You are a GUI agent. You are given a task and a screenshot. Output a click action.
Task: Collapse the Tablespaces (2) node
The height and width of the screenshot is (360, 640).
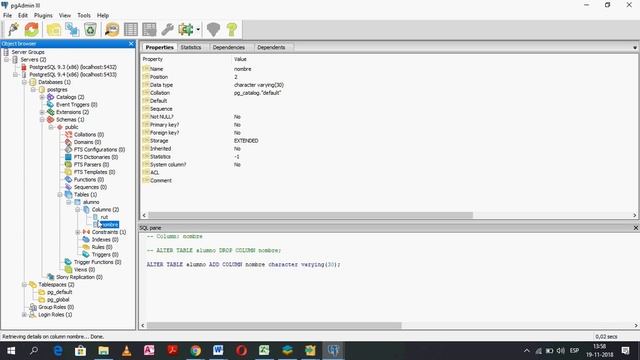(x=24, y=284)
